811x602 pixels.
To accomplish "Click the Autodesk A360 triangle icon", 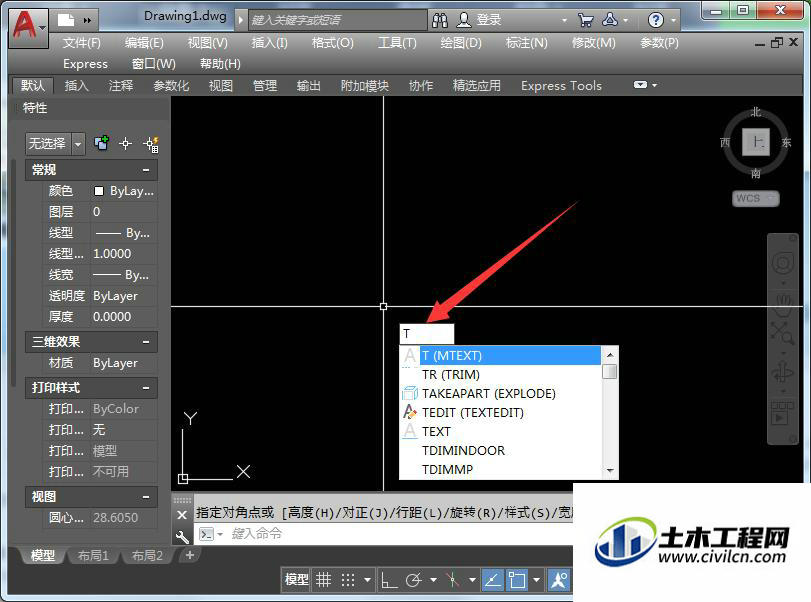I will 610,20.
